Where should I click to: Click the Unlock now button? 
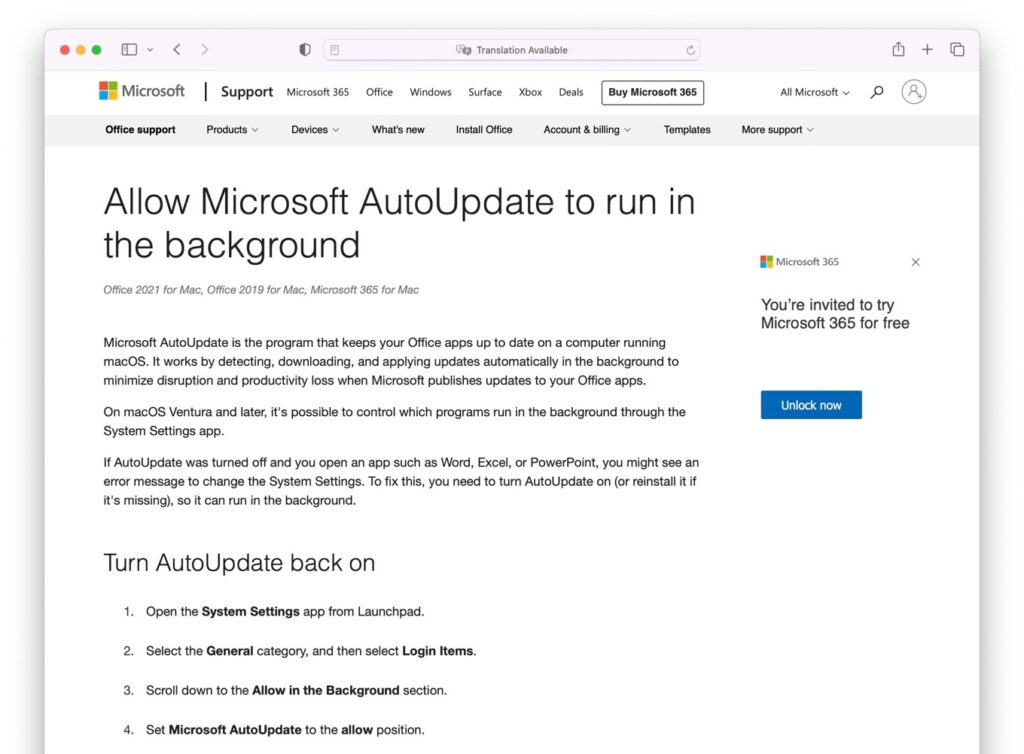click(811, 405)
